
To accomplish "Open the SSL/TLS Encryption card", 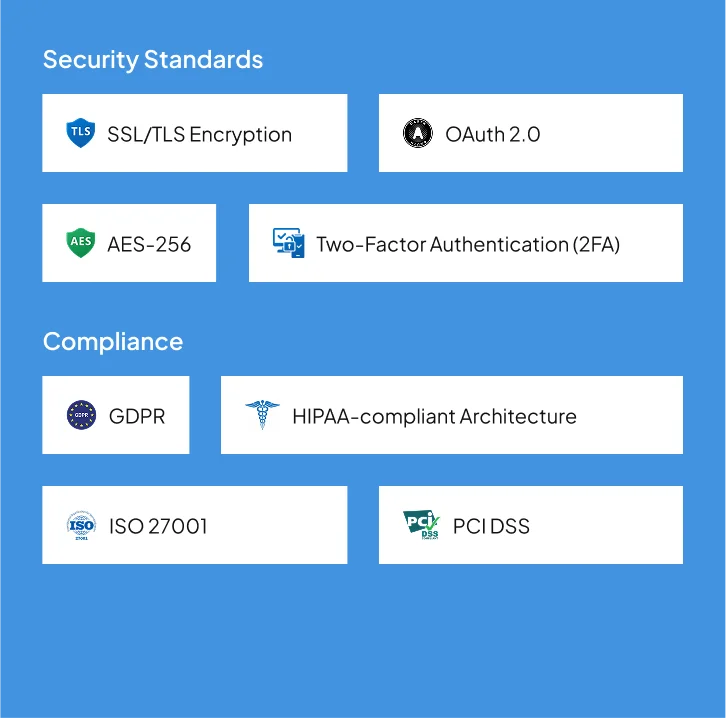I will [194, 133].
